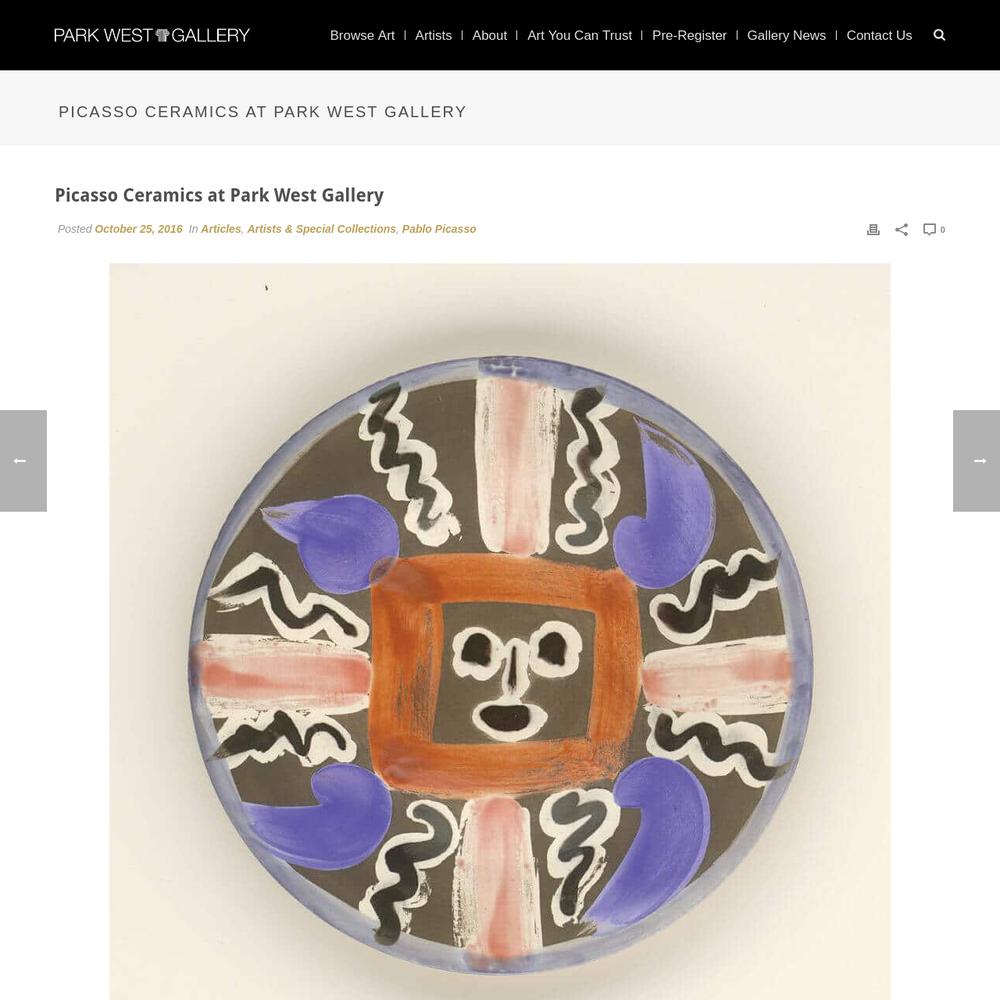Open the Artists menu item
This screenshot has width=1000, height=1000.
[433, 36]
